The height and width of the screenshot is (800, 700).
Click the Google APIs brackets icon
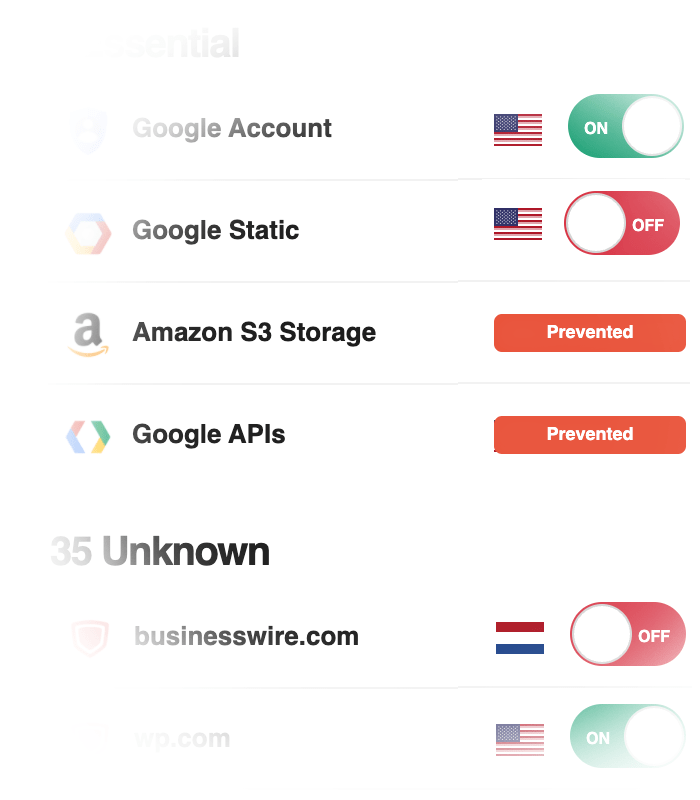pyautogui.click(x=88, y=434)
